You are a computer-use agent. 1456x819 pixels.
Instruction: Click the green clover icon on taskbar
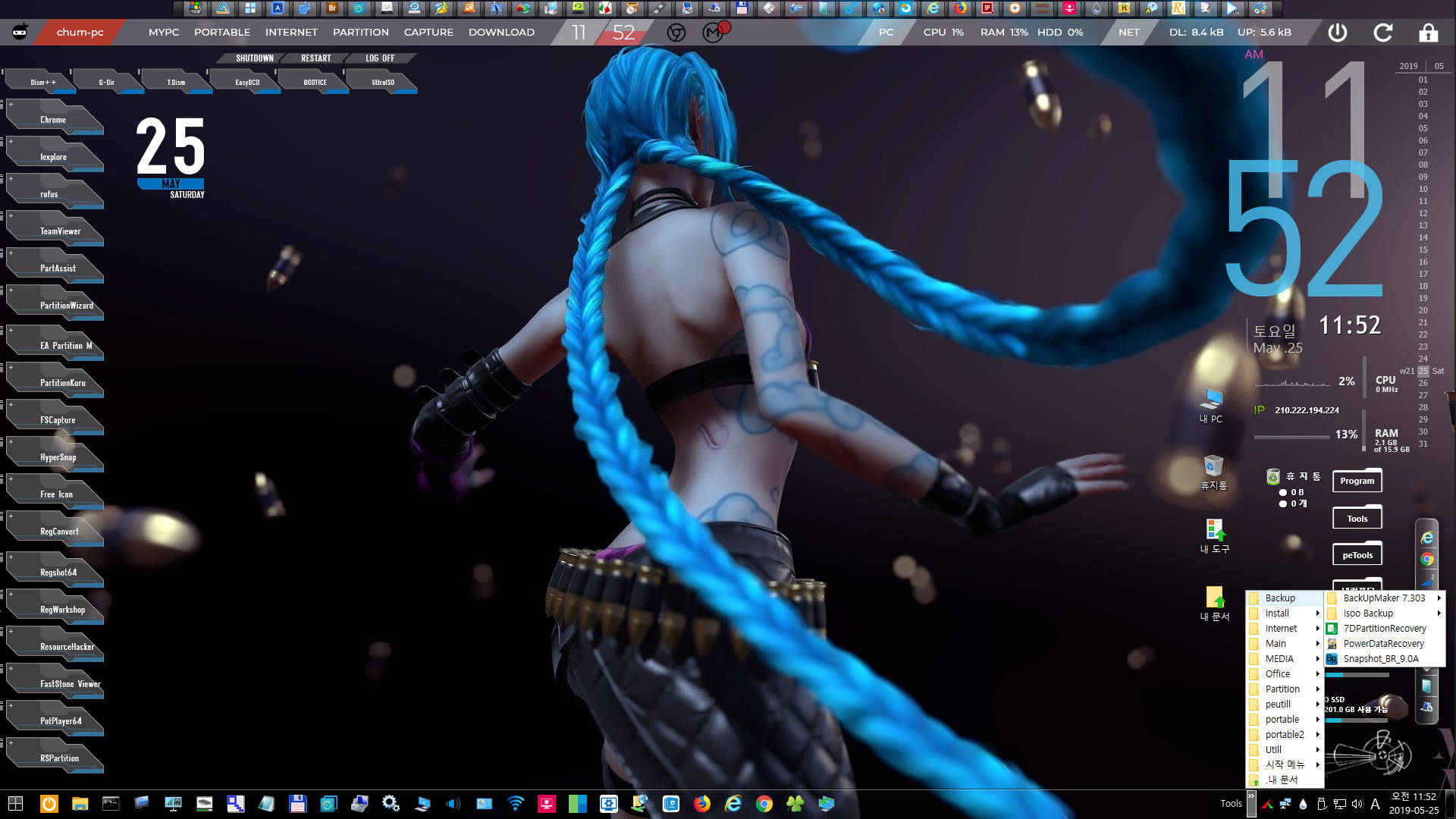[x=795, y=804]
